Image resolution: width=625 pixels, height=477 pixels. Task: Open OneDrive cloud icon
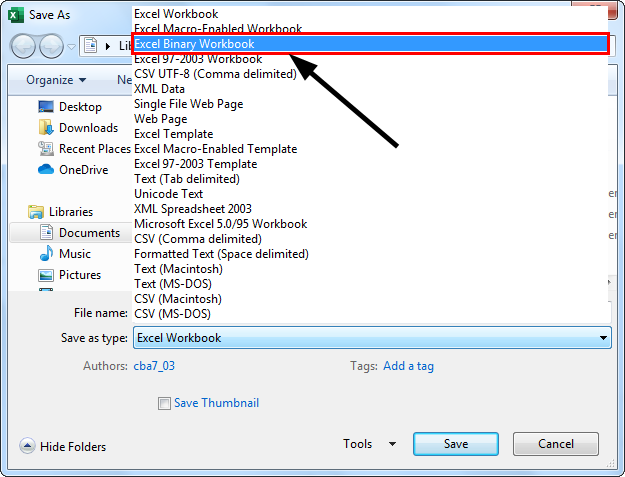point(46,170)
